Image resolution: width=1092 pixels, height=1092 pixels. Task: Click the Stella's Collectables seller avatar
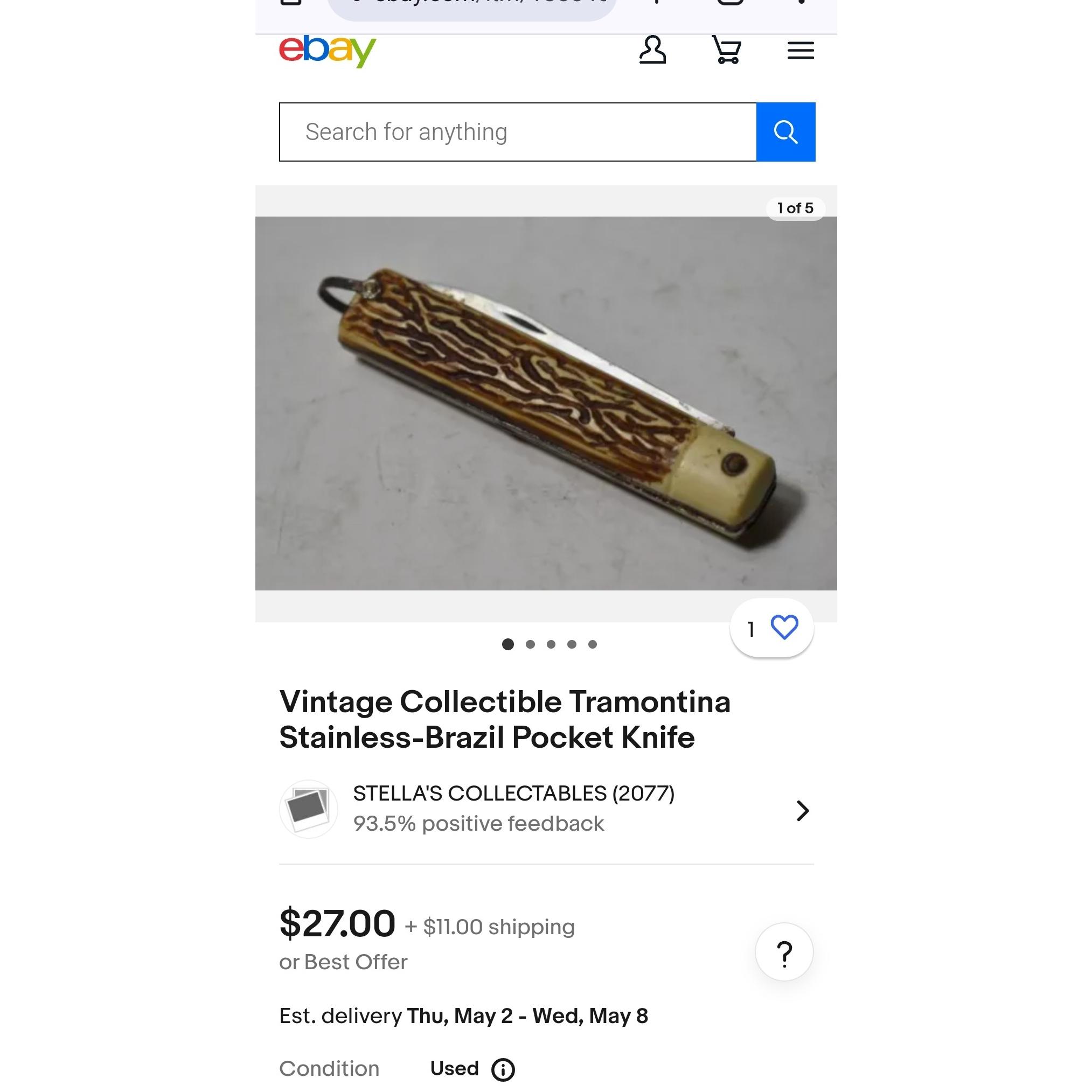coord(309,809)
